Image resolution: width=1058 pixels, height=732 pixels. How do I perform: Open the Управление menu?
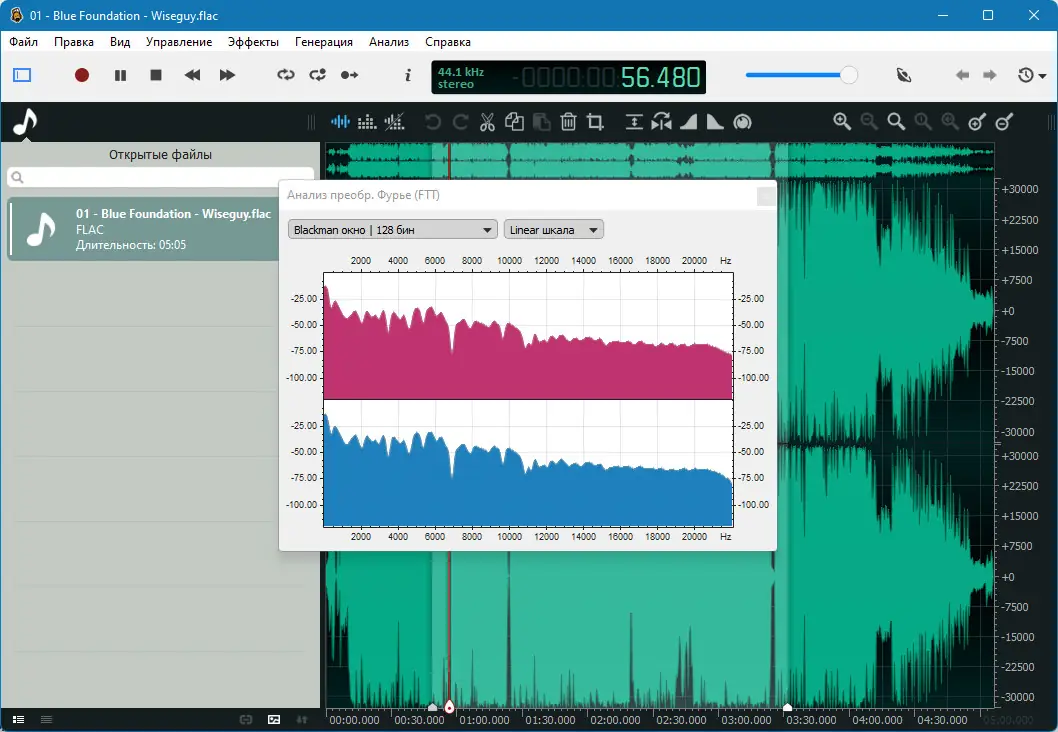tap(179, 42)
